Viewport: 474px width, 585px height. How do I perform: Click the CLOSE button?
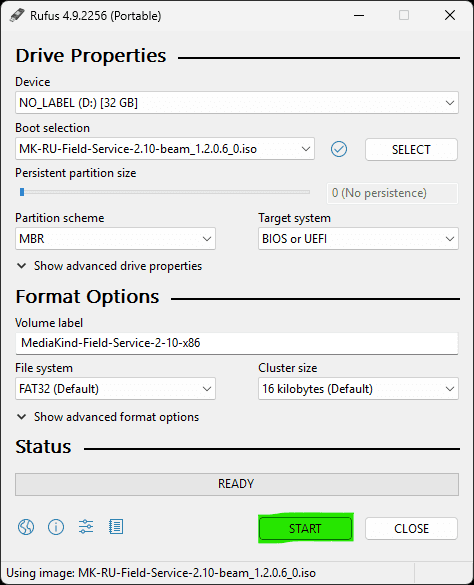coord(411,528)
